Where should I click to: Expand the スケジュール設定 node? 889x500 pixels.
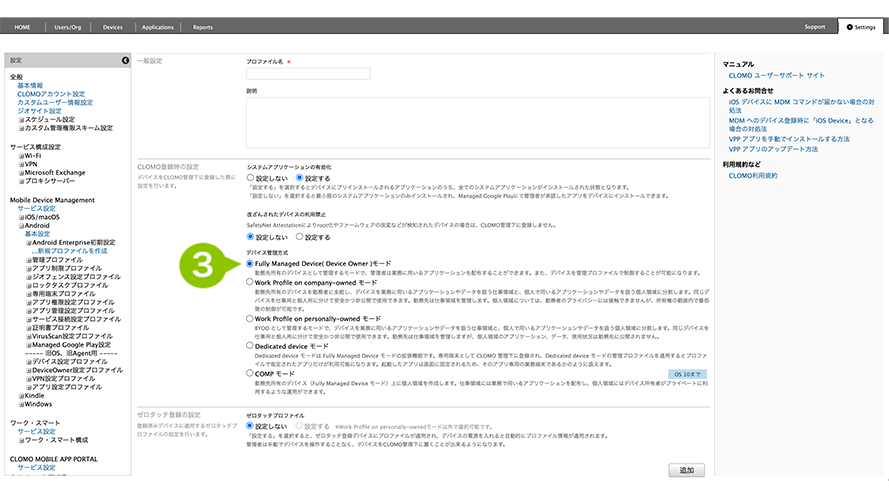[x=22, y=120]
